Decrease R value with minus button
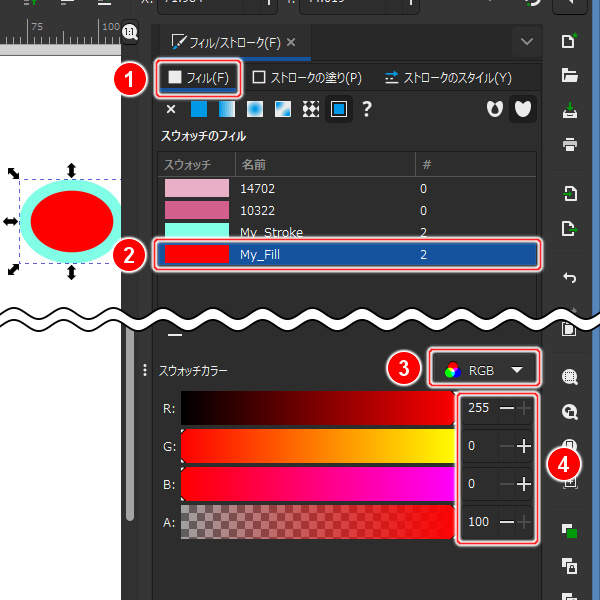600x600 pixels. (x=507, y=408)
